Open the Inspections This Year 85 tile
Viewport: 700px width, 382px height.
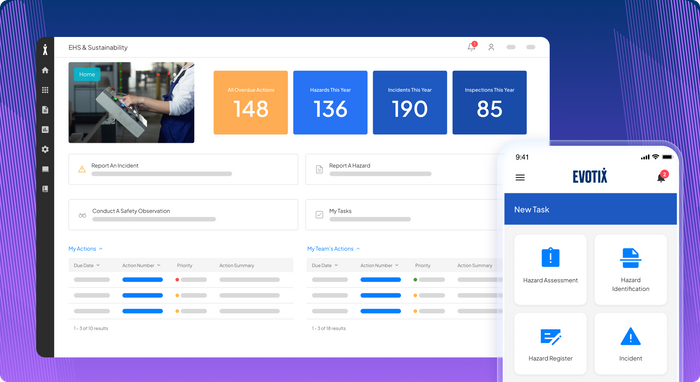point(489,102)
